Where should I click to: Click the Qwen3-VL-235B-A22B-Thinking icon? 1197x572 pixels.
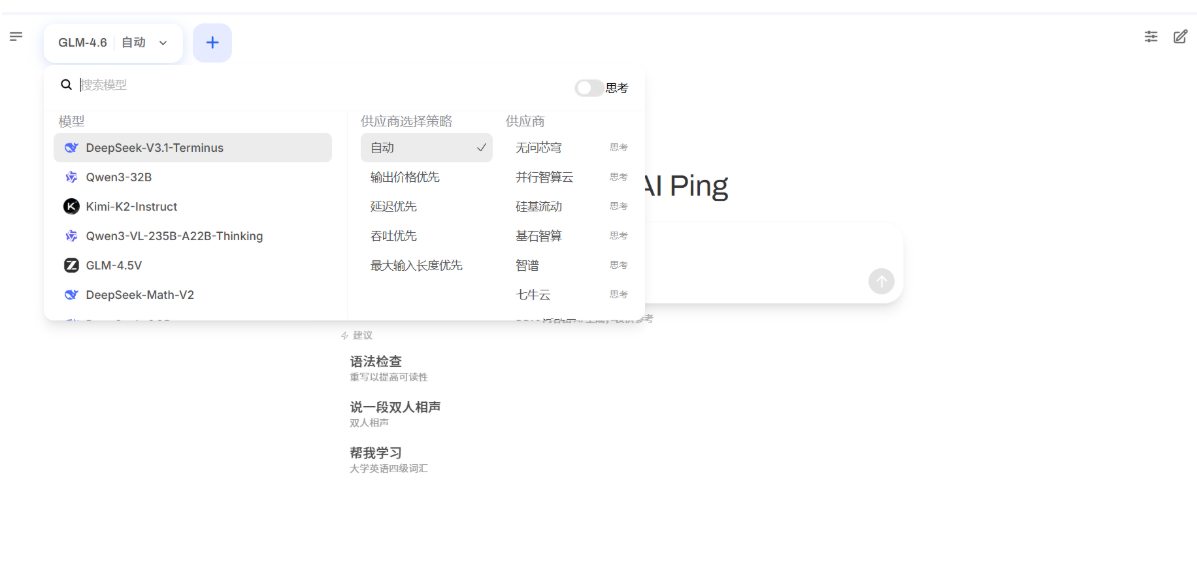[72, 236]
